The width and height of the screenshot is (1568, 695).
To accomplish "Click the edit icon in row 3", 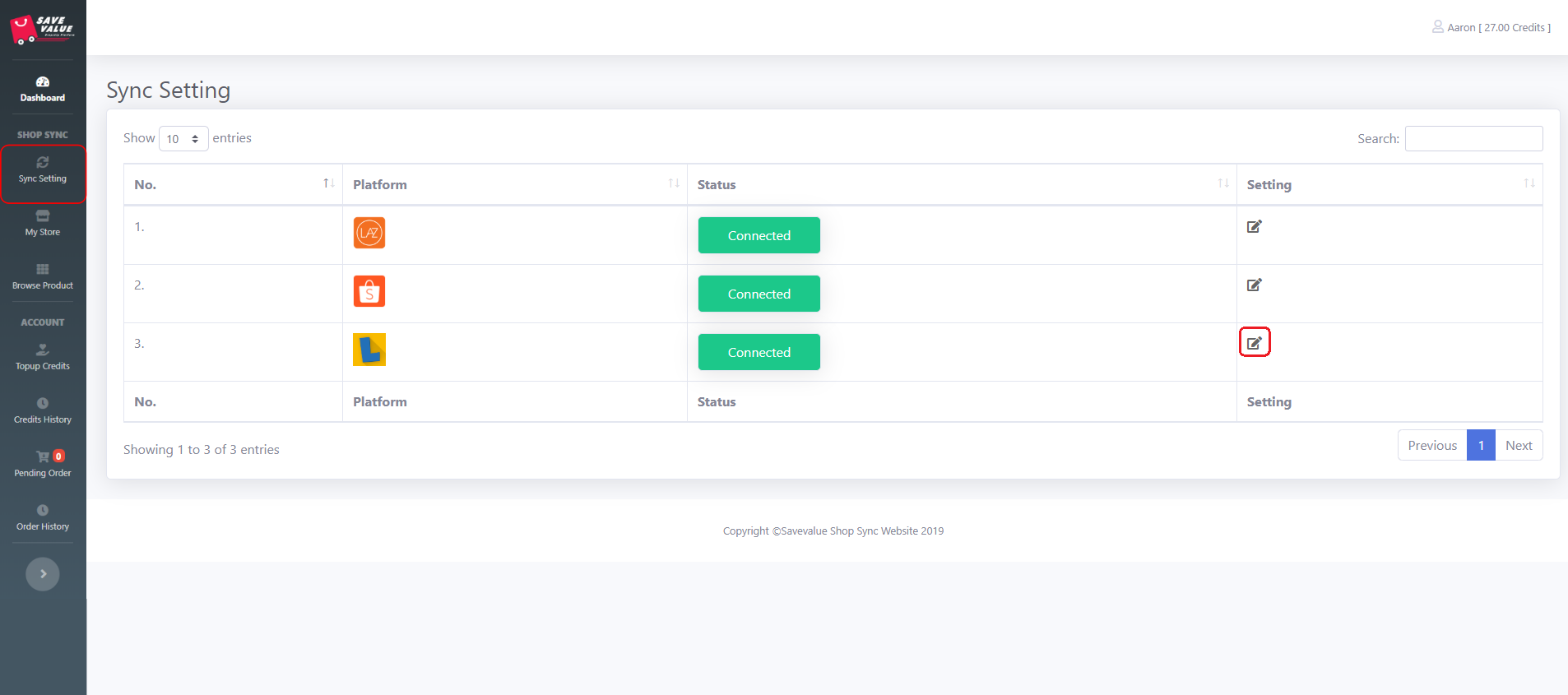I will (1254, 343).
